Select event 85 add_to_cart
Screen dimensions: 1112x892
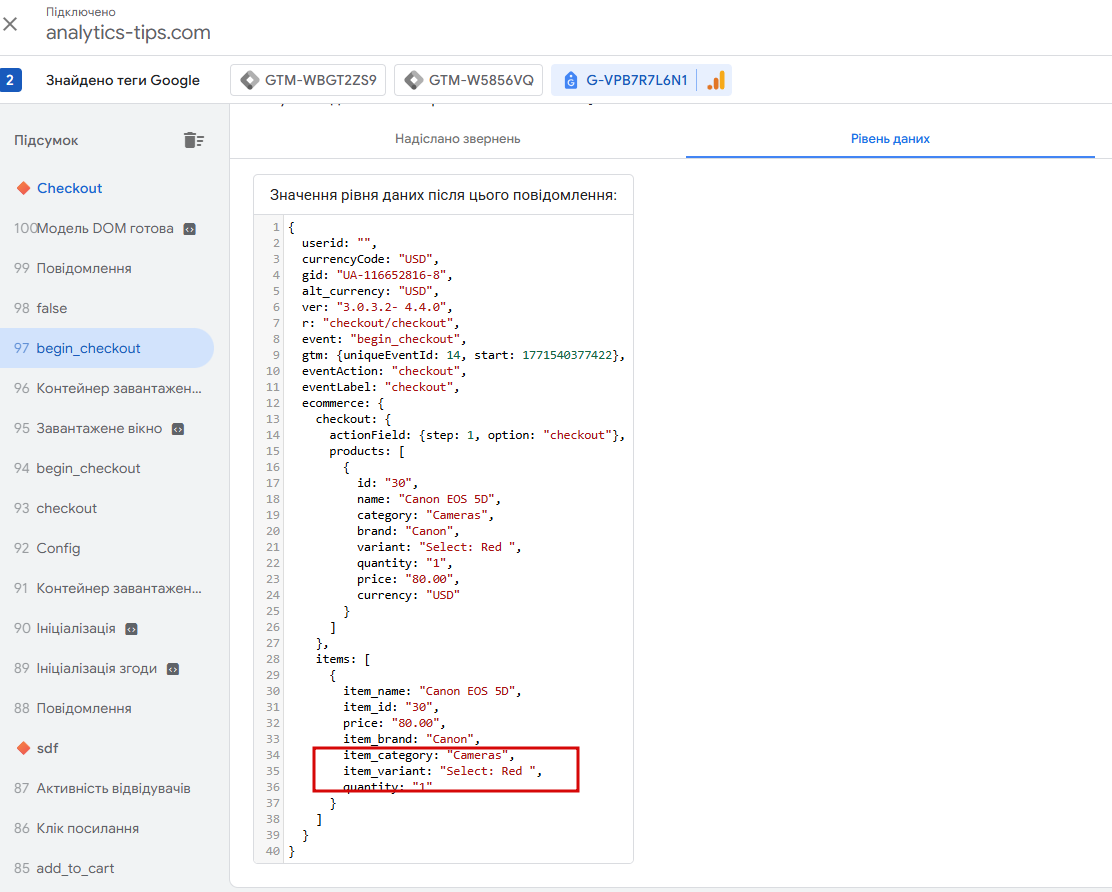point(106,868)
